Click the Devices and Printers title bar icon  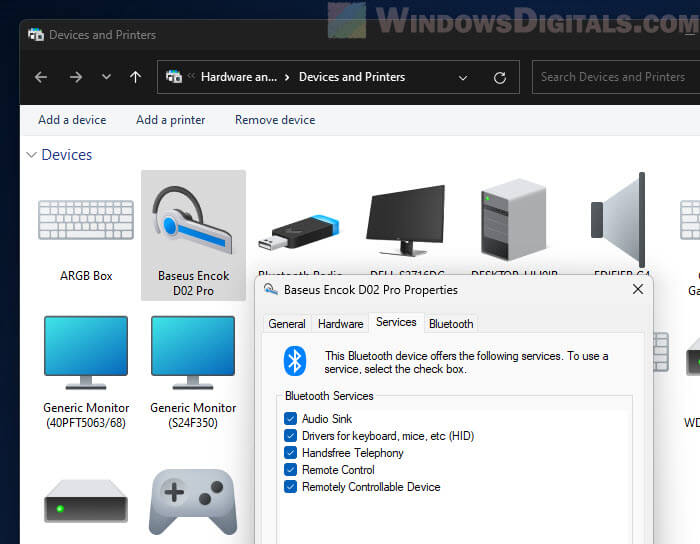tap(36, 34)
